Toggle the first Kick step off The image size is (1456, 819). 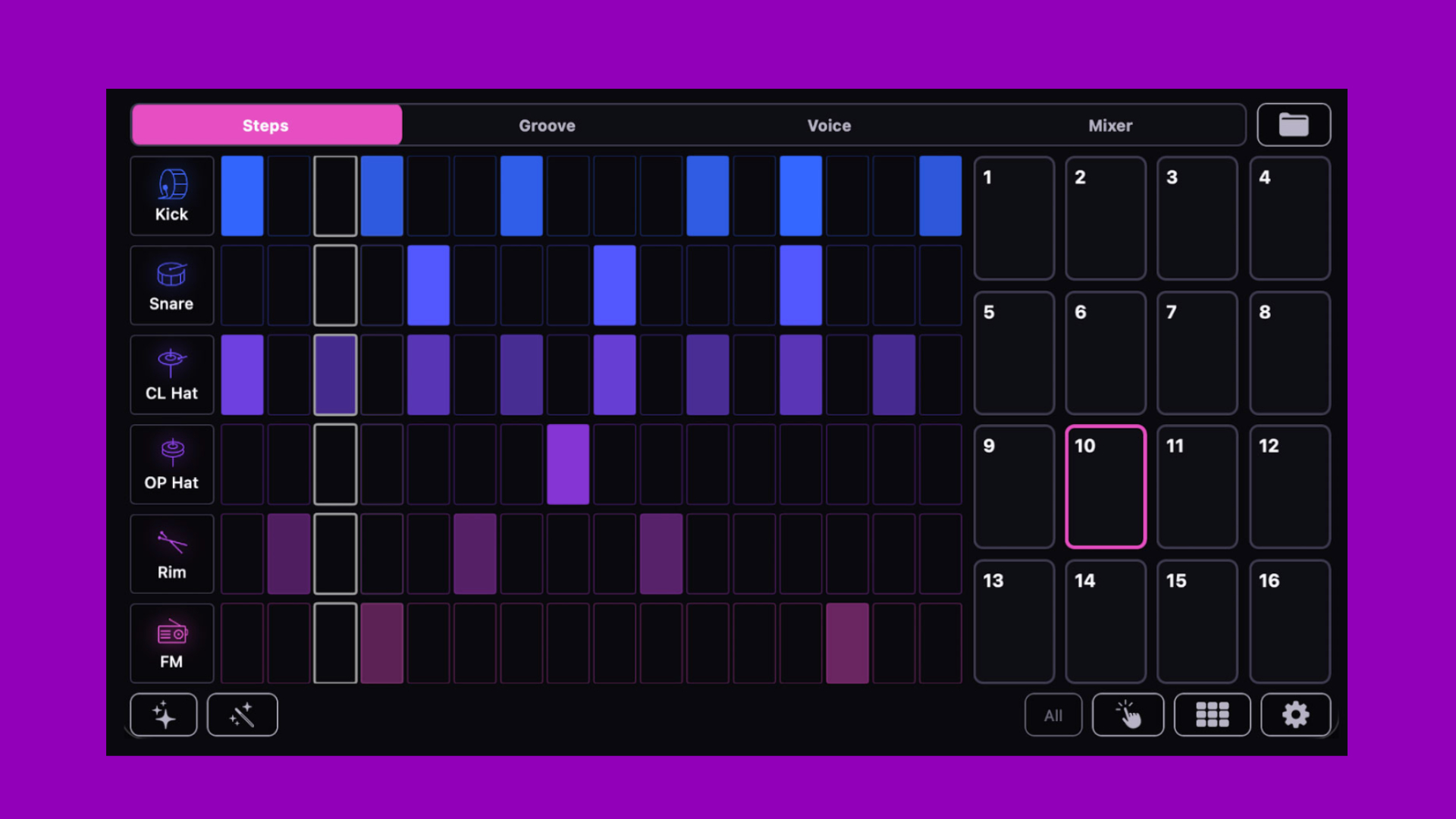pyautogui.click(x=243, y=196)
